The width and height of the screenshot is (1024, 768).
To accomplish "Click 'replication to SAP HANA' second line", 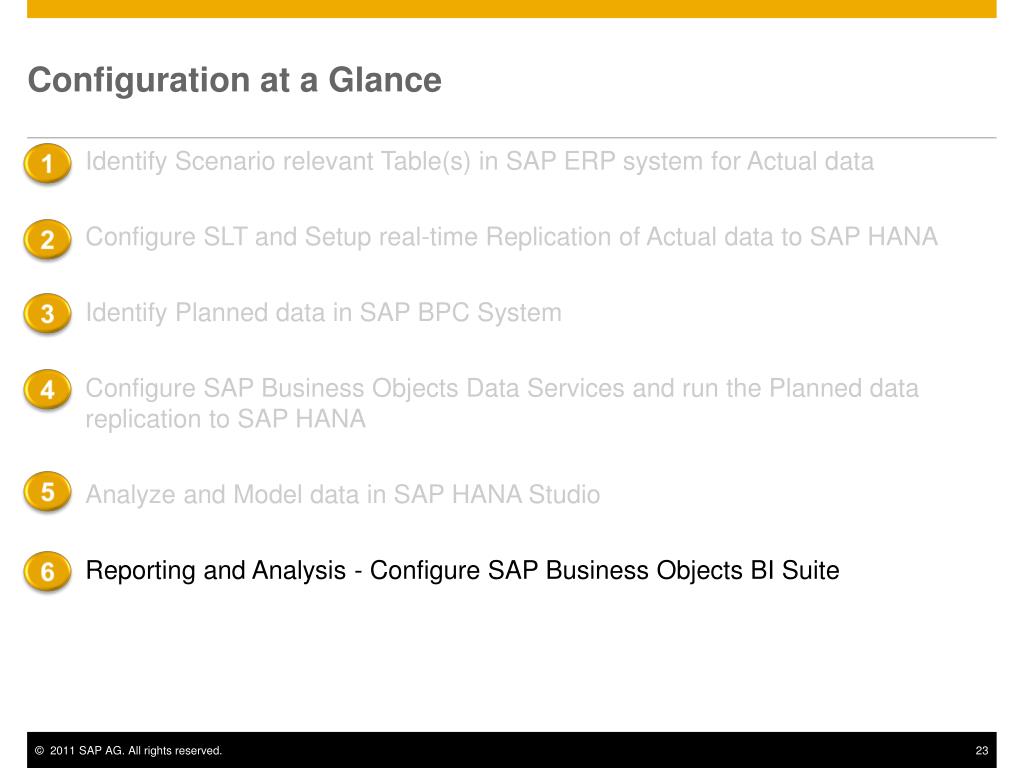I will [x=225, y=419].
